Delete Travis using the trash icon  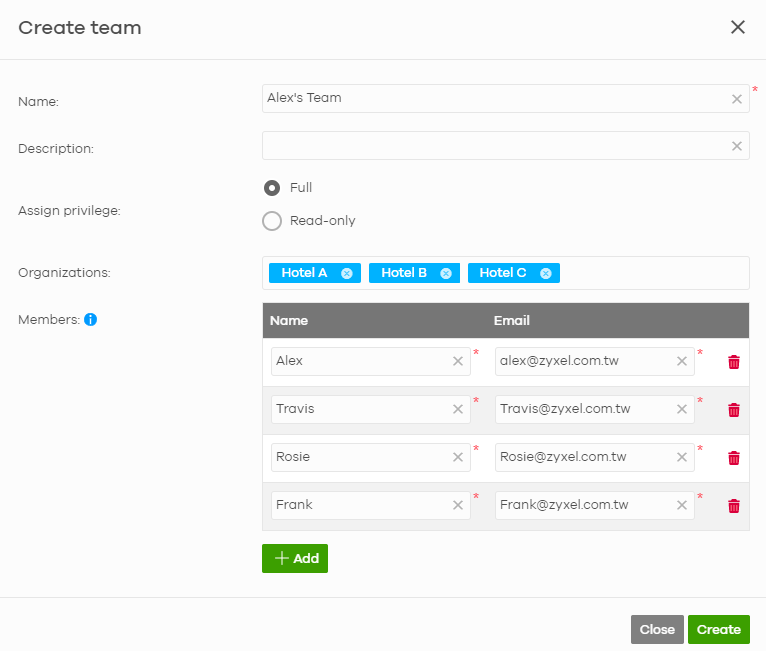coord(733,410)
